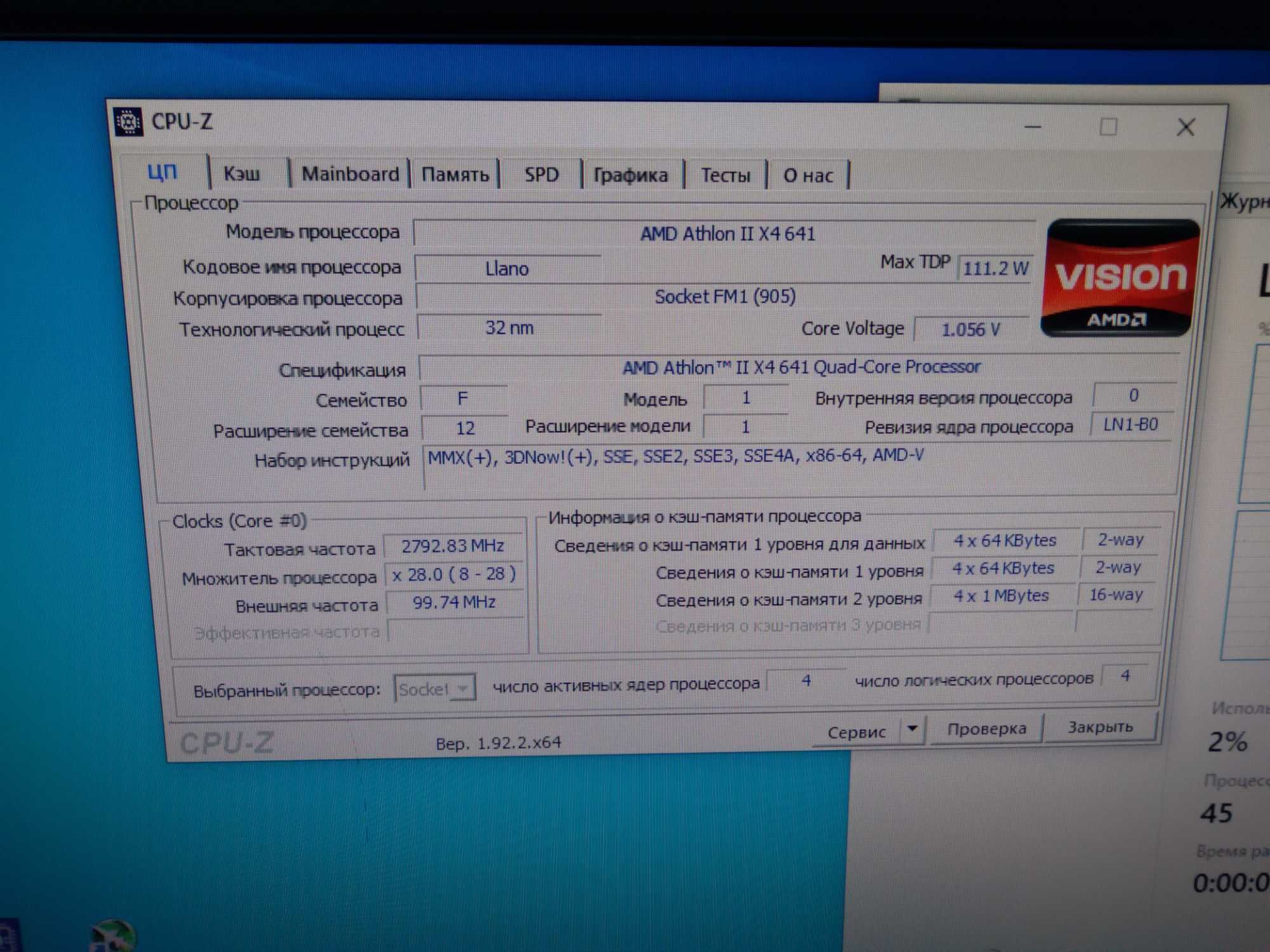Select the Память tab

(x=455, y=175)
